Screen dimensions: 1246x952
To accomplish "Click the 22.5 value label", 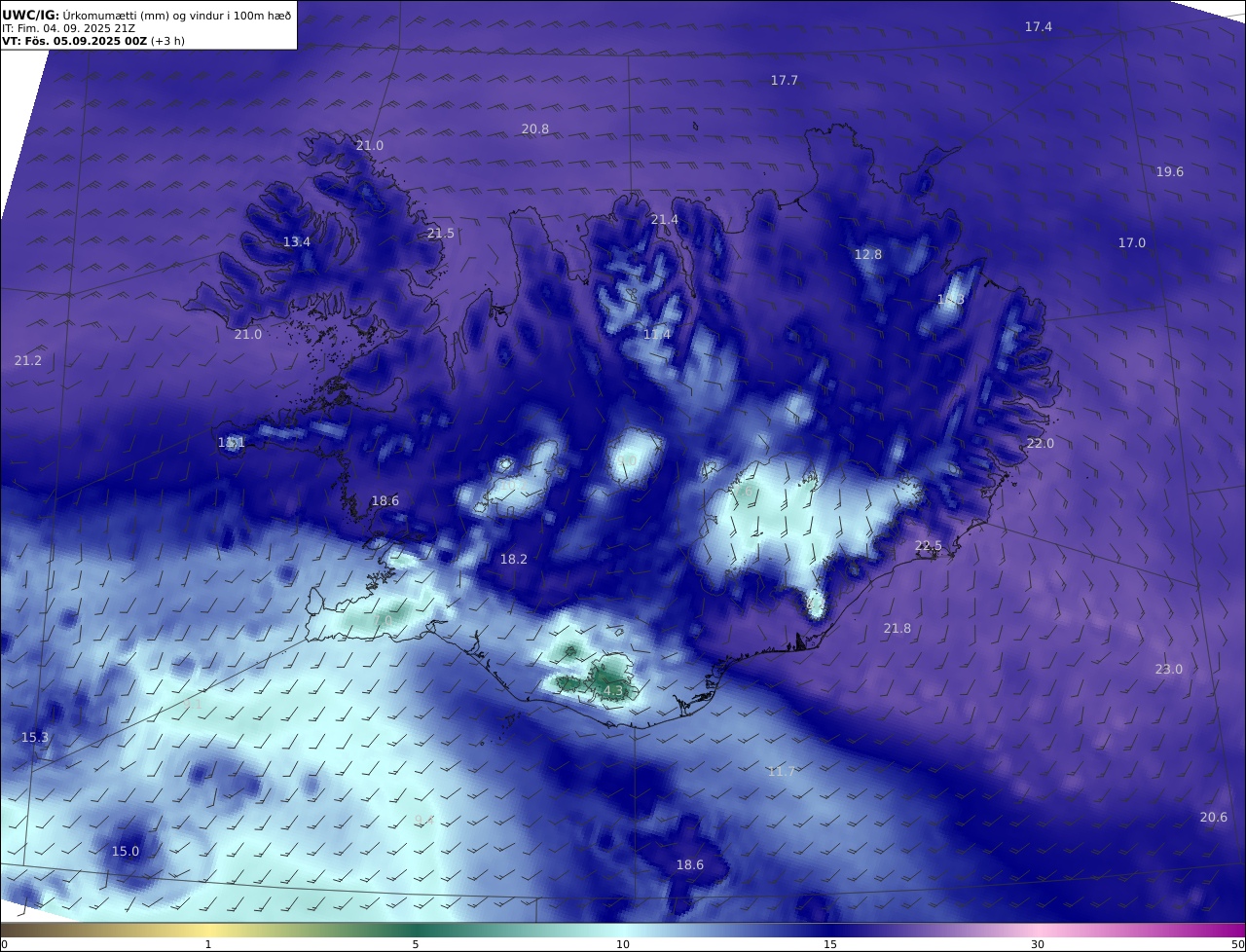I will (x=929, y=546).
